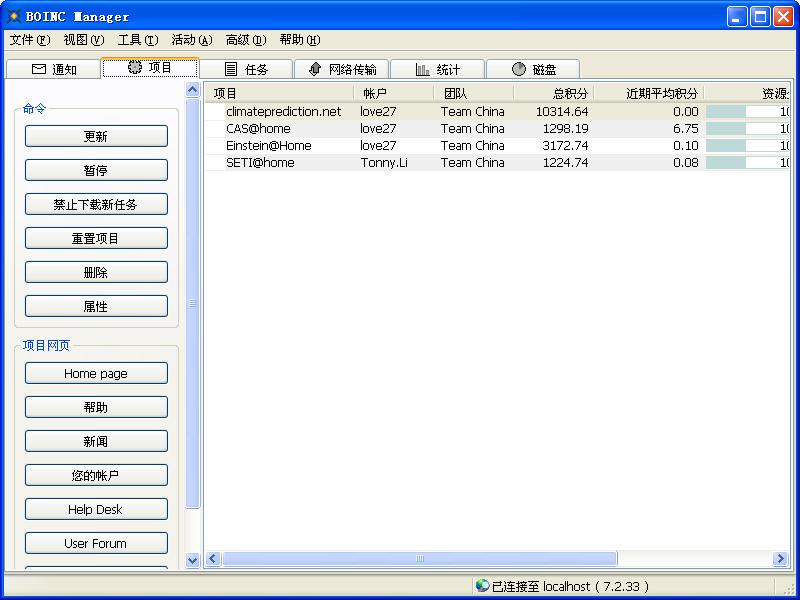Image resolution: width=800 pixels, height=600 pixels.
Task: Open the 活动 menu
Action: click(192, 40)
